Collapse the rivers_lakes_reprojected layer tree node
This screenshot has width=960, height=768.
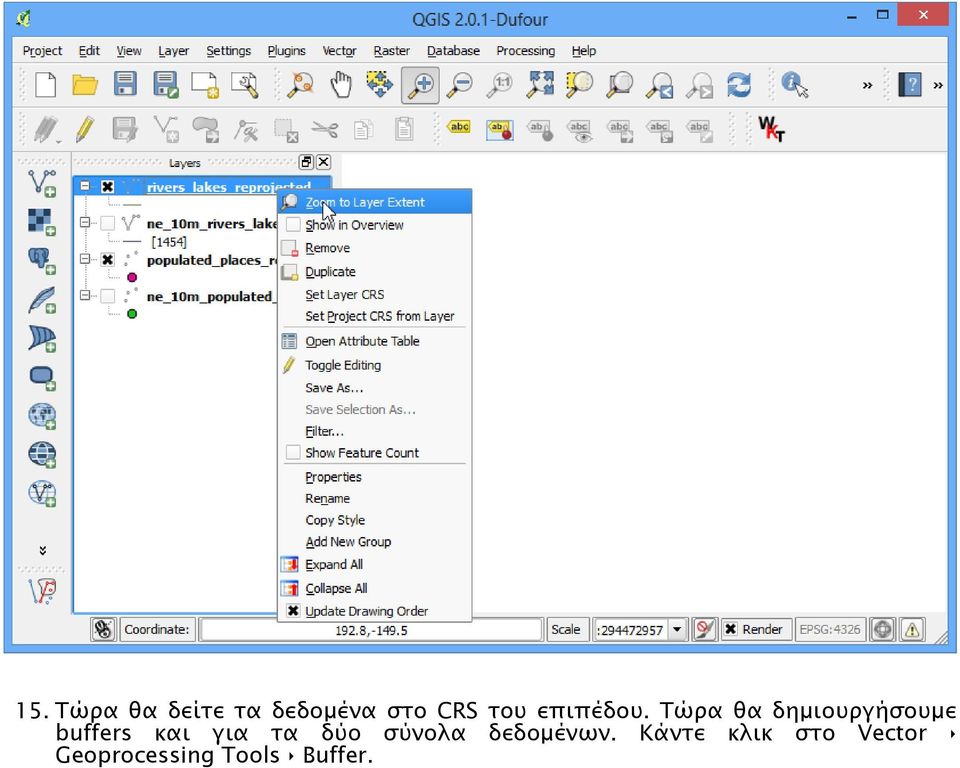point(85,186)
